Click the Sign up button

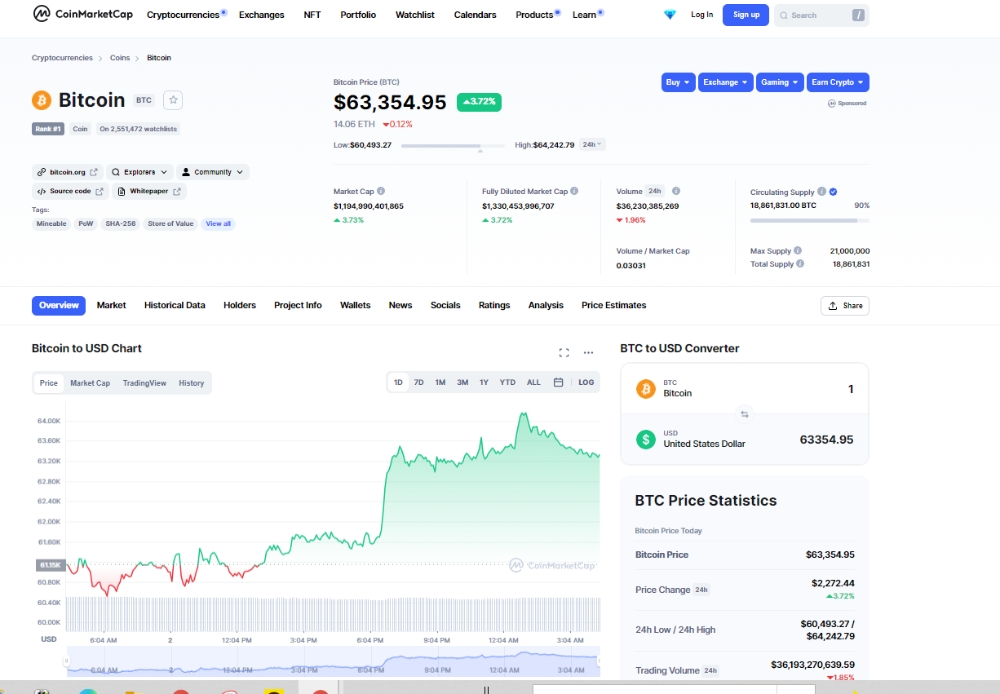746,15
